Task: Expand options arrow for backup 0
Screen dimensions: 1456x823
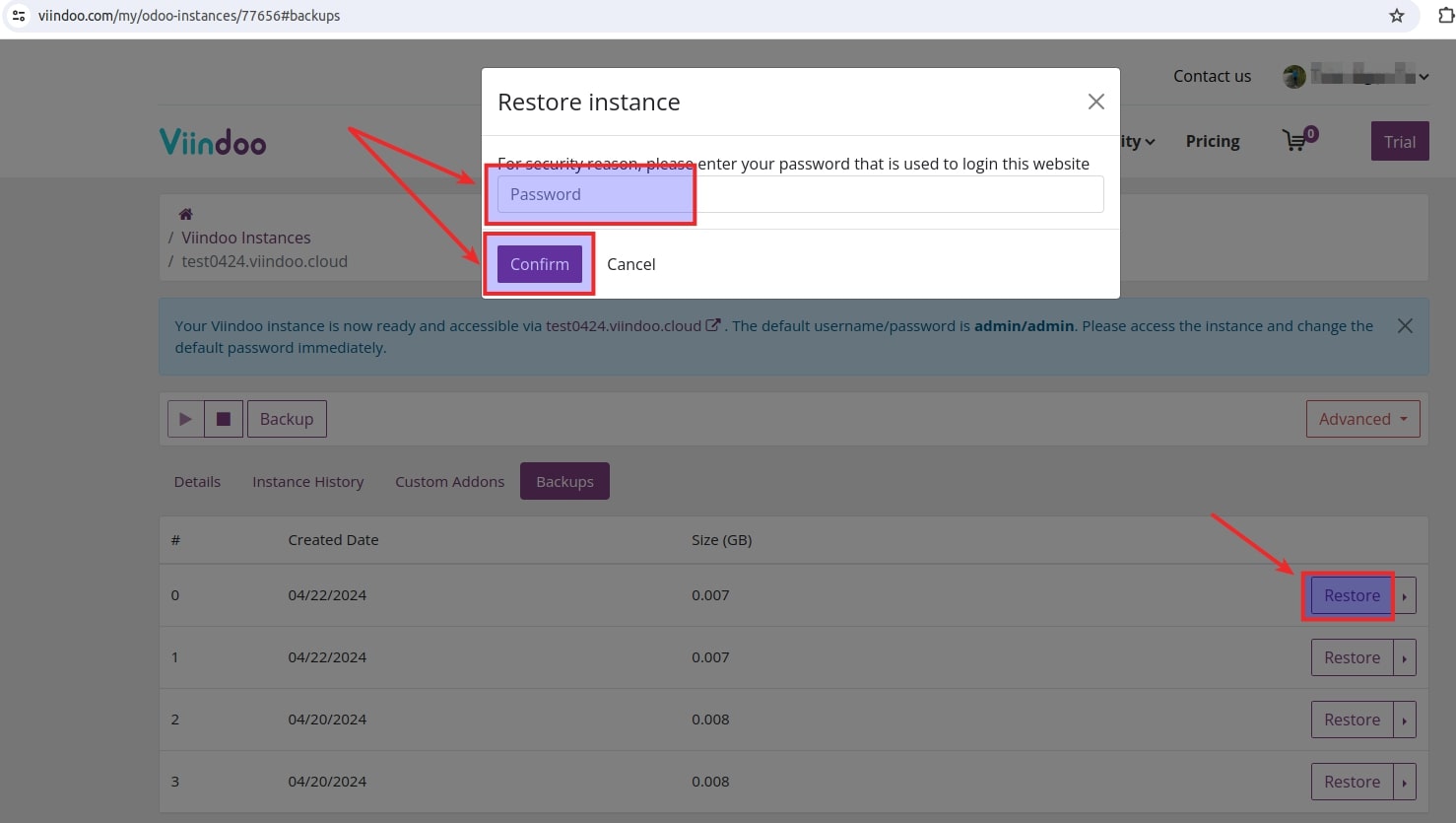Action: pyautogui.click(x=1405, y=595)
